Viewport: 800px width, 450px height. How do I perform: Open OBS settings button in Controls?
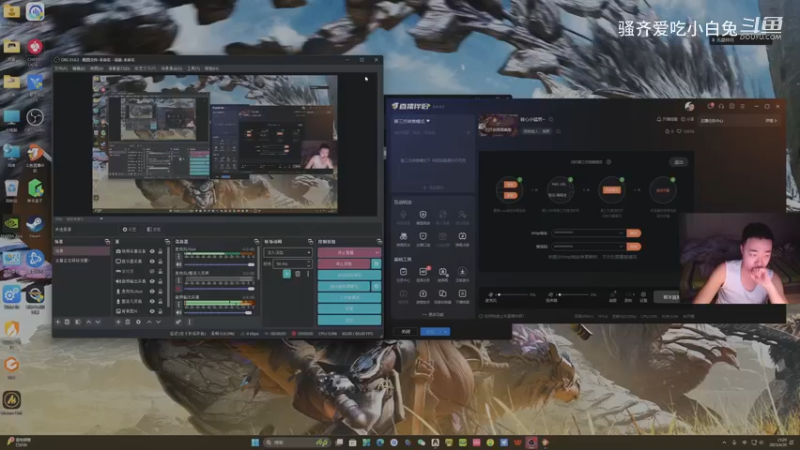pos(349,309)
